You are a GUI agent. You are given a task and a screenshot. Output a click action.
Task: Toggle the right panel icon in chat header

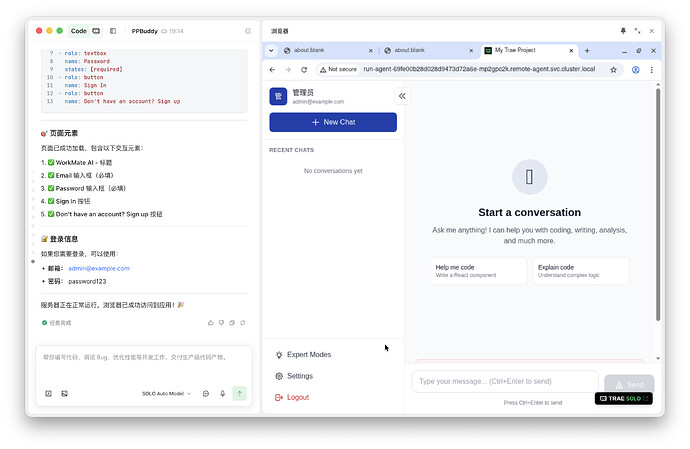coord(248,31)
